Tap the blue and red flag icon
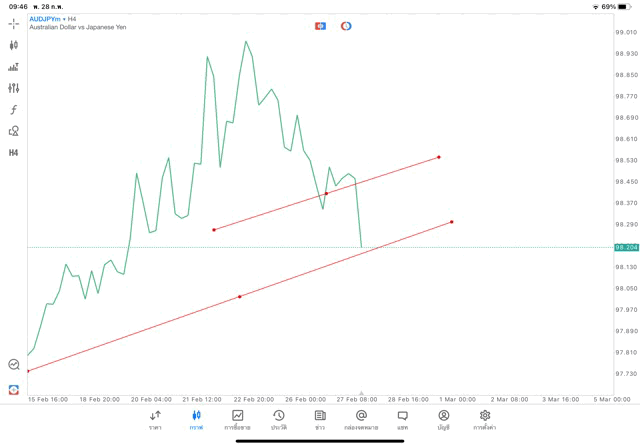The image size is (640, 447). click(320, 26)
